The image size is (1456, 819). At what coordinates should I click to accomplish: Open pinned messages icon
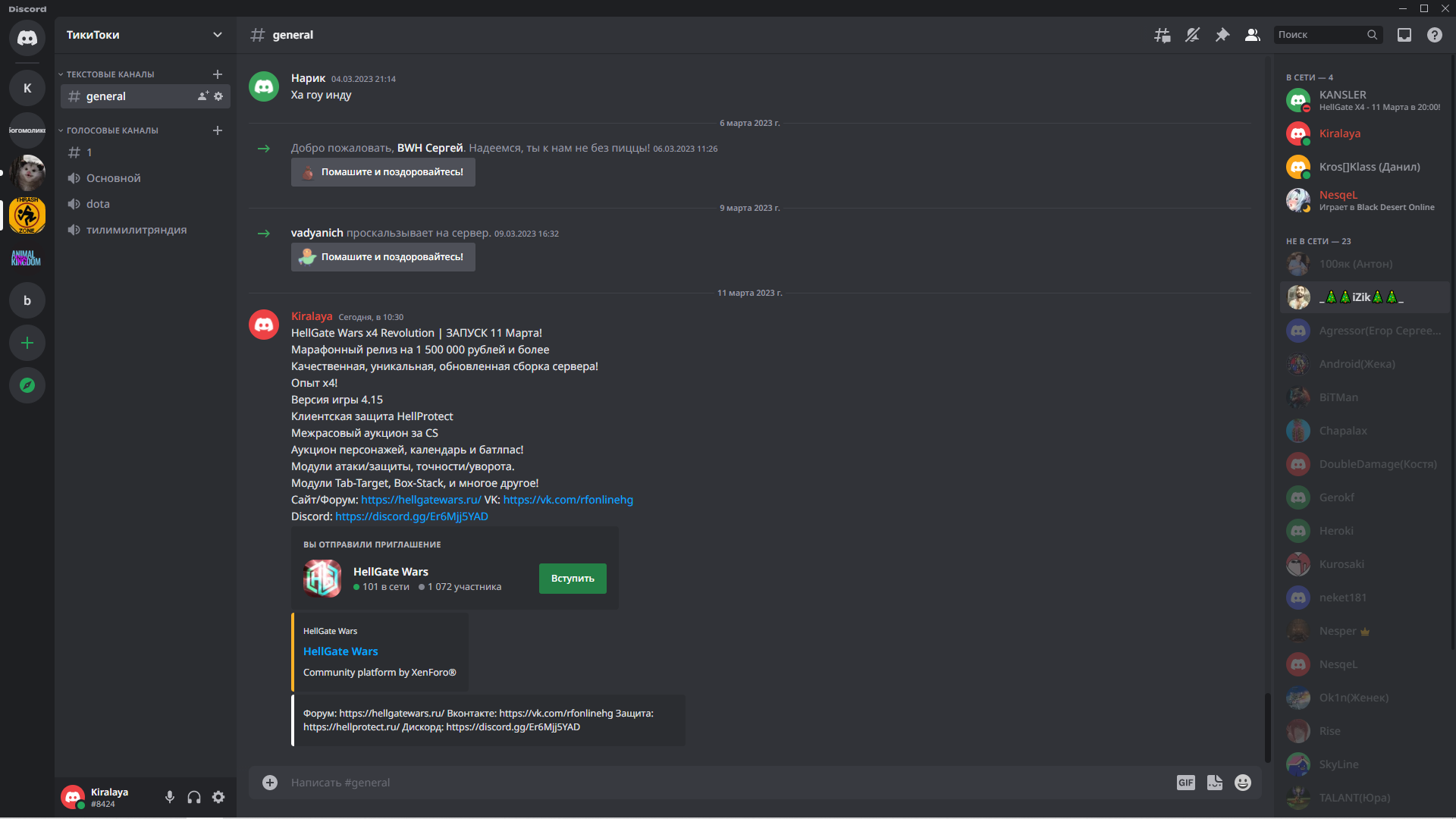pos(1222,35)
